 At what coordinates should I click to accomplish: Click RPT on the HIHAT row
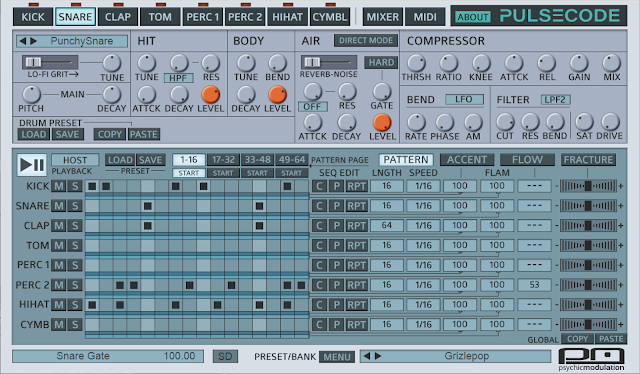point(356,305)
